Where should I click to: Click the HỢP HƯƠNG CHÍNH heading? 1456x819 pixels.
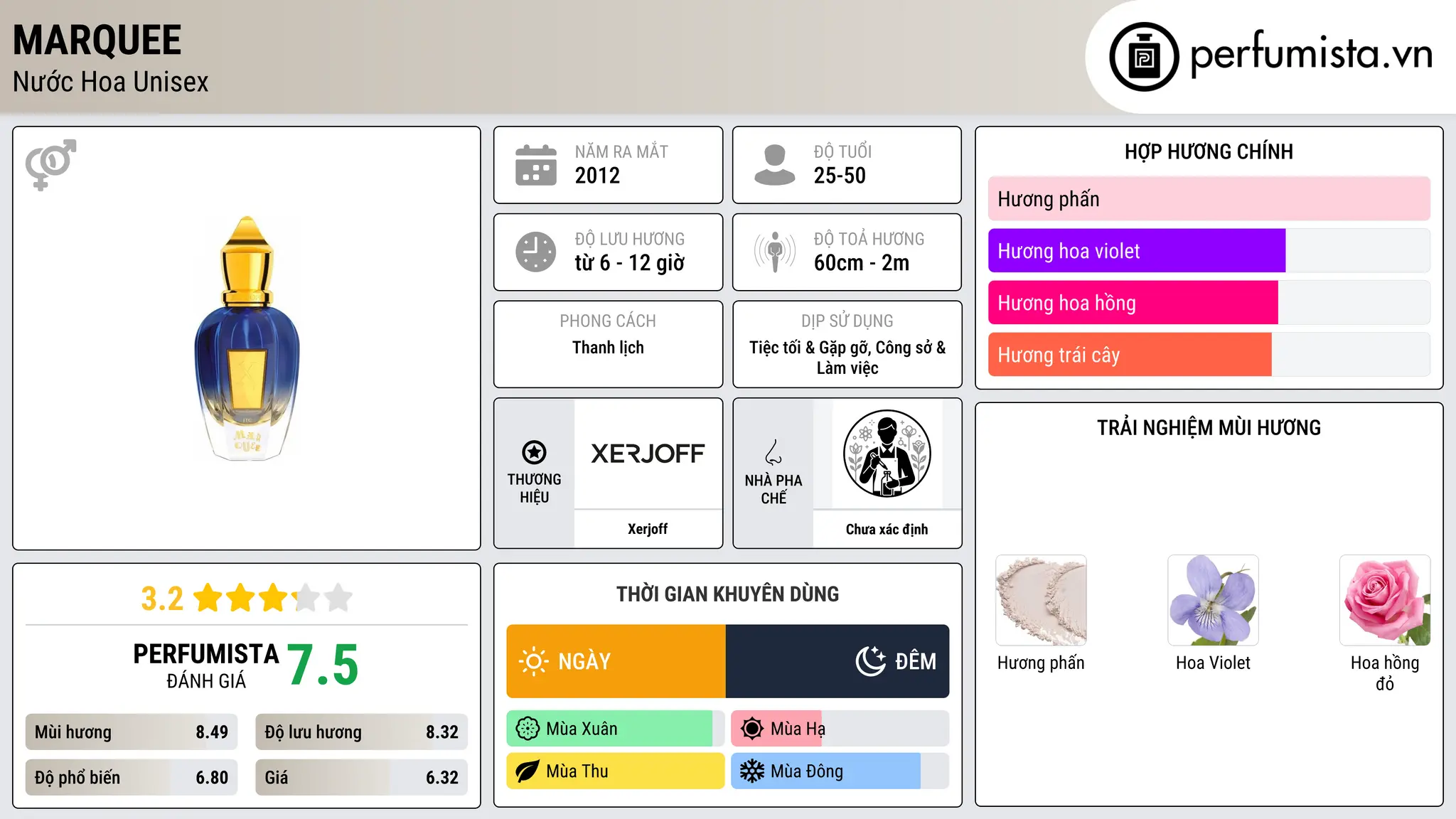(x=1209, y=151)
